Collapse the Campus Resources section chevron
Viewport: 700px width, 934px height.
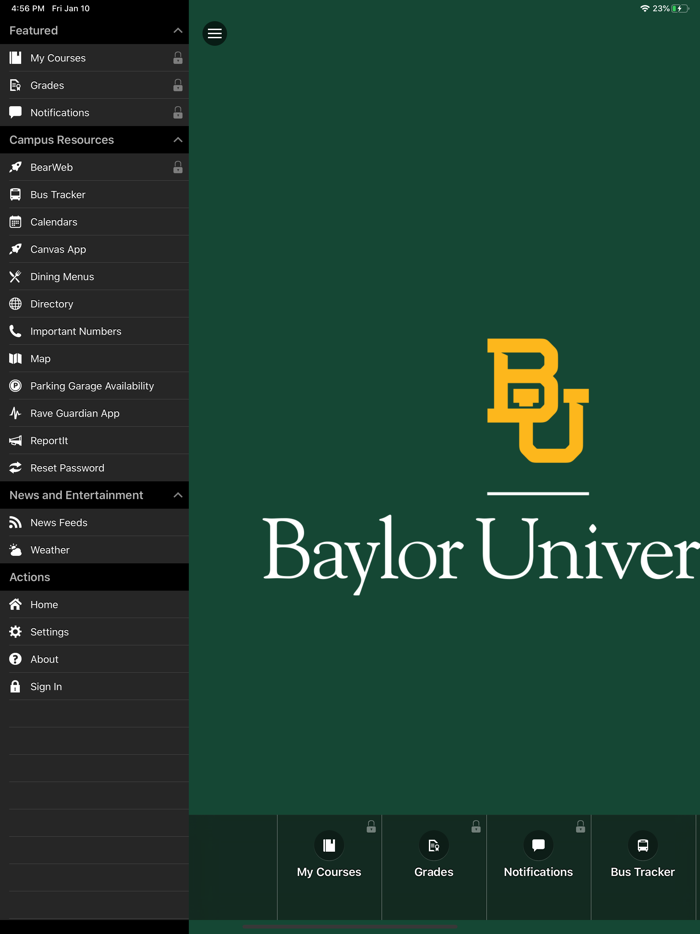point(178,140)
